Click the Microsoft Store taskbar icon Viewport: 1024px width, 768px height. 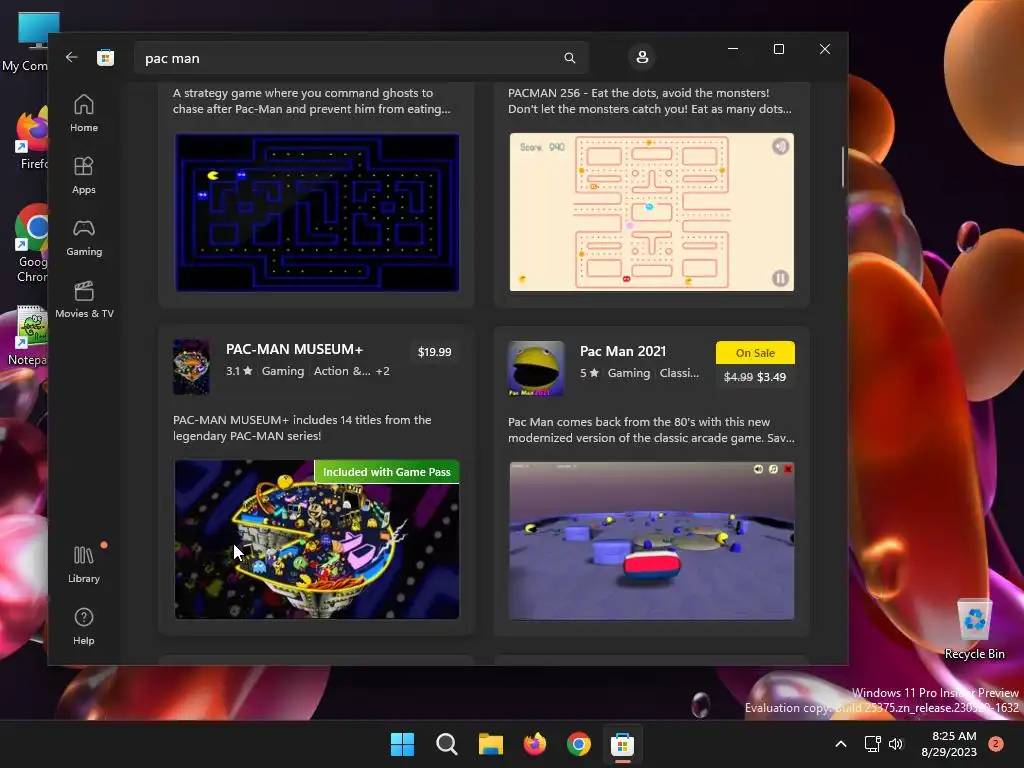622,744
